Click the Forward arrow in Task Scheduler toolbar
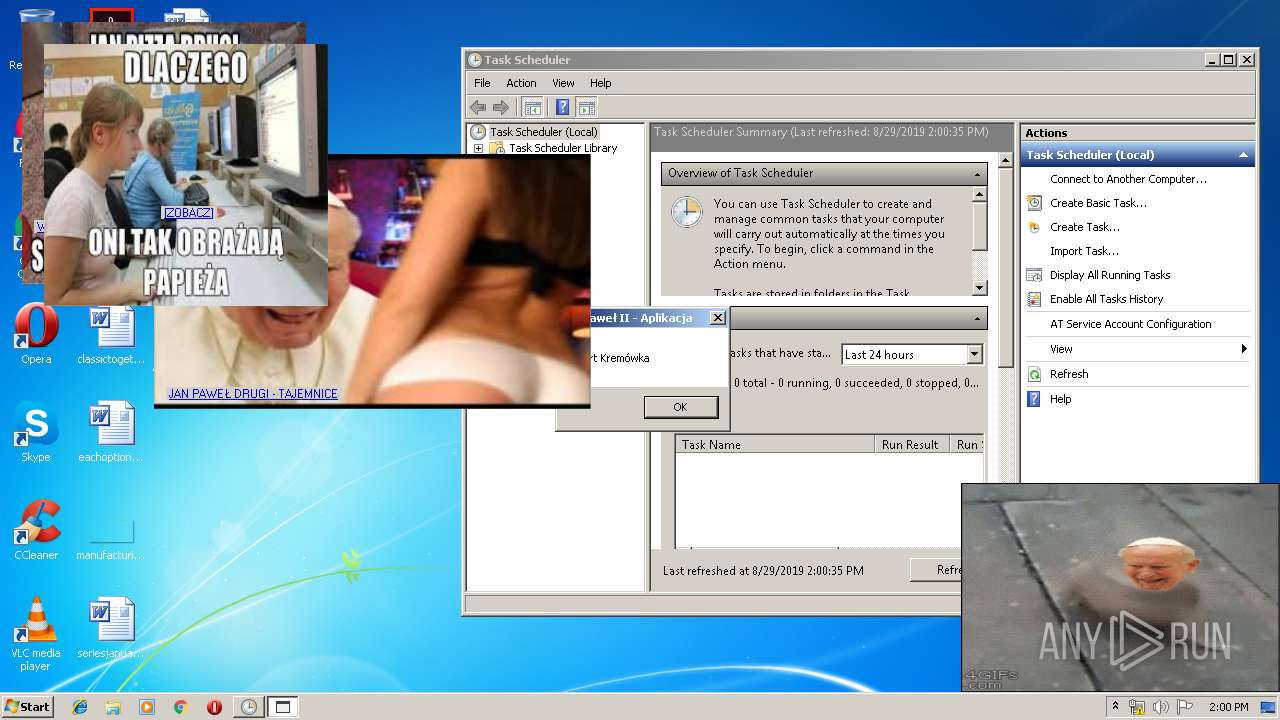The width and height of the screenshot is (1280, 720). click(x=501, y=107)
